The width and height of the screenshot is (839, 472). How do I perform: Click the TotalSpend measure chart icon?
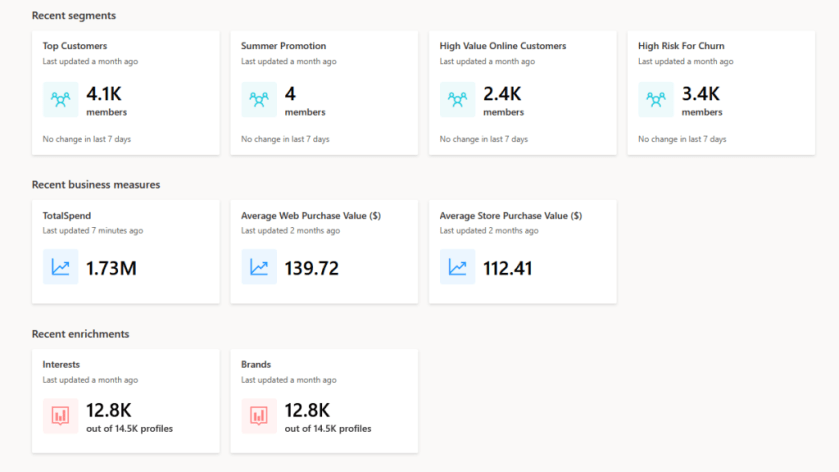tap(60, 267)
